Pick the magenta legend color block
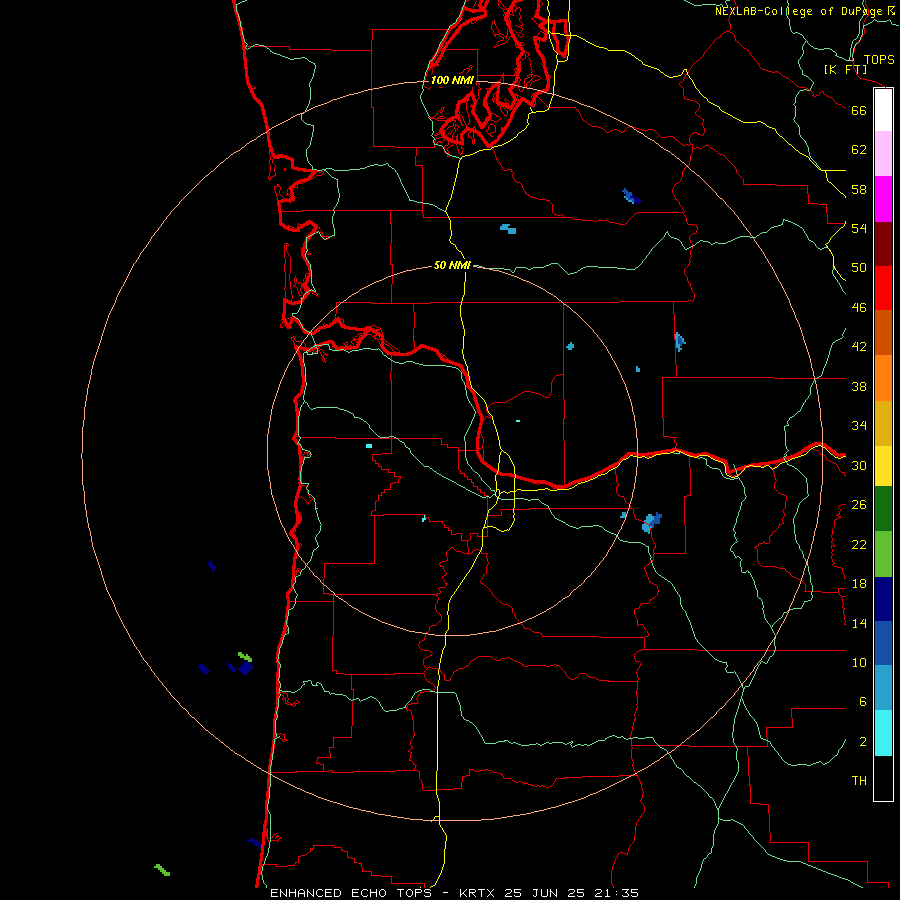Image resolution: width=900 pixels, height=900 pixels. [883, 199]
